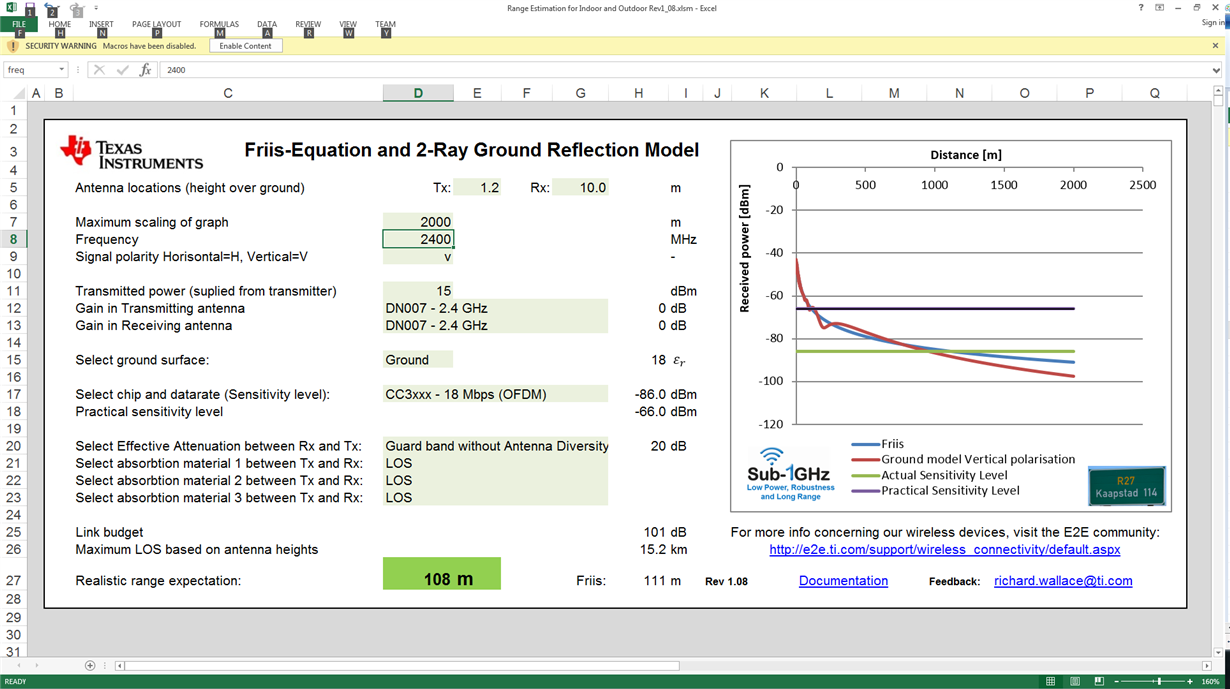Open the PAGE LAYOUT ribbon tab
This screenshot has width=1230, height=689.
pyautogui.click(x=156, y=24)
